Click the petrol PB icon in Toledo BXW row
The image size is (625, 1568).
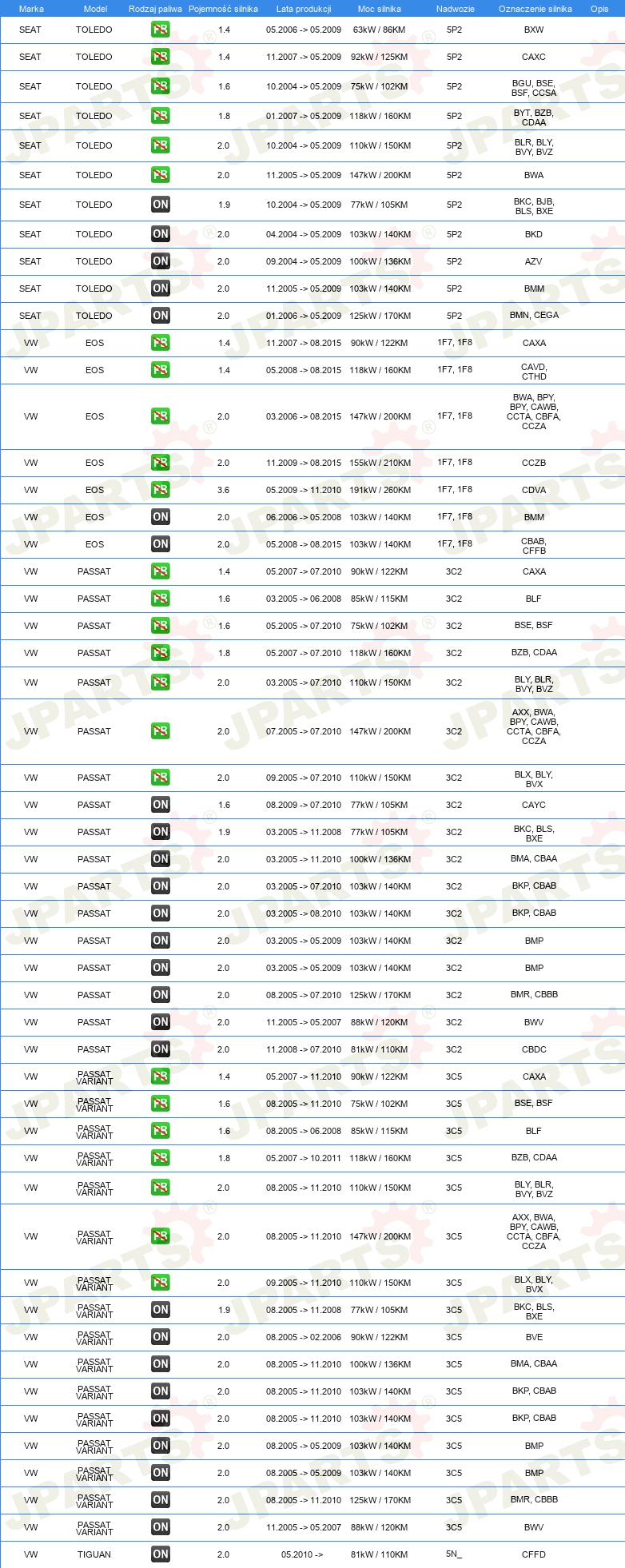[x=161, y=30]
